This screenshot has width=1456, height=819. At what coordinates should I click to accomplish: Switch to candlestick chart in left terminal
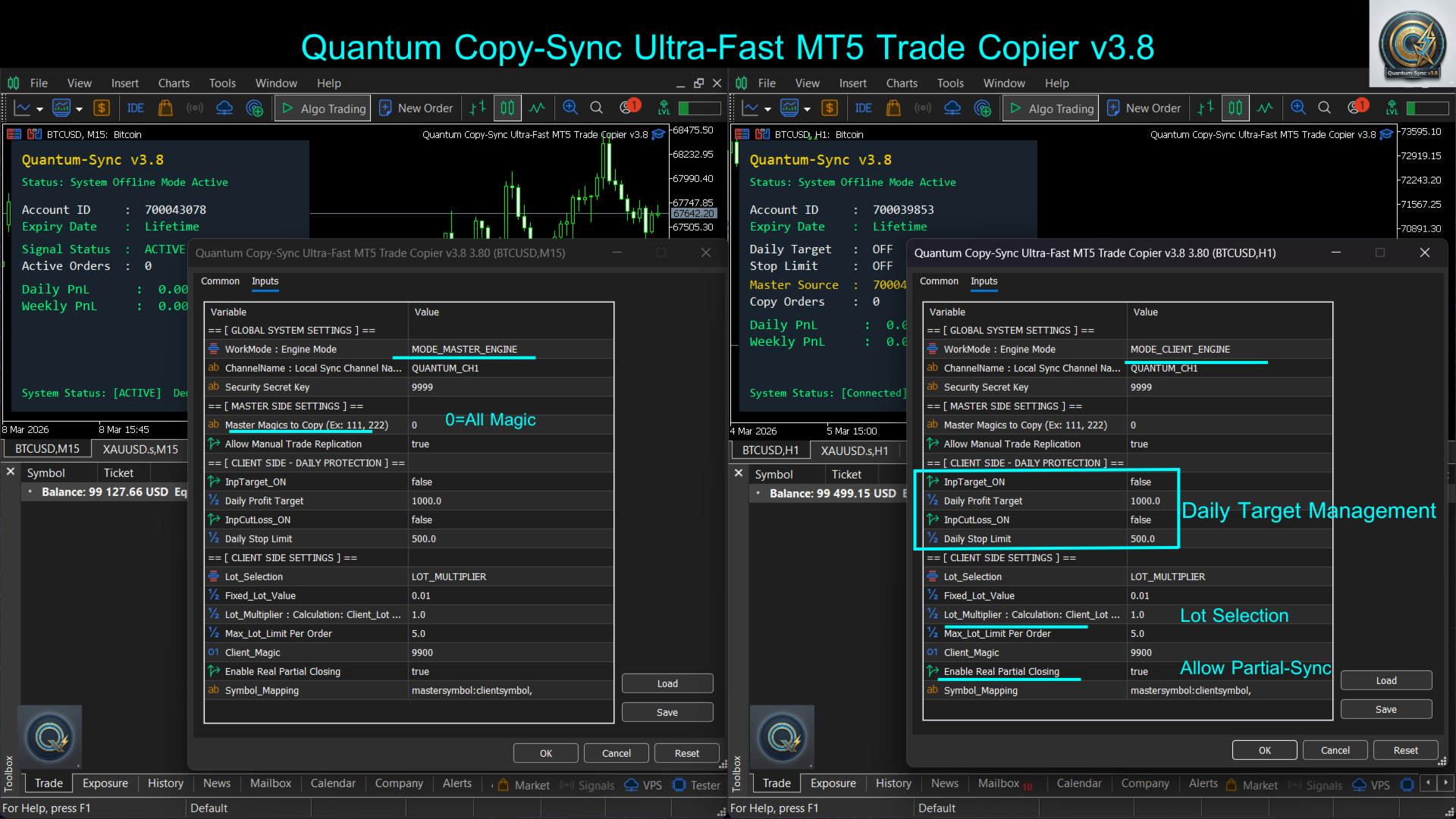507,108
